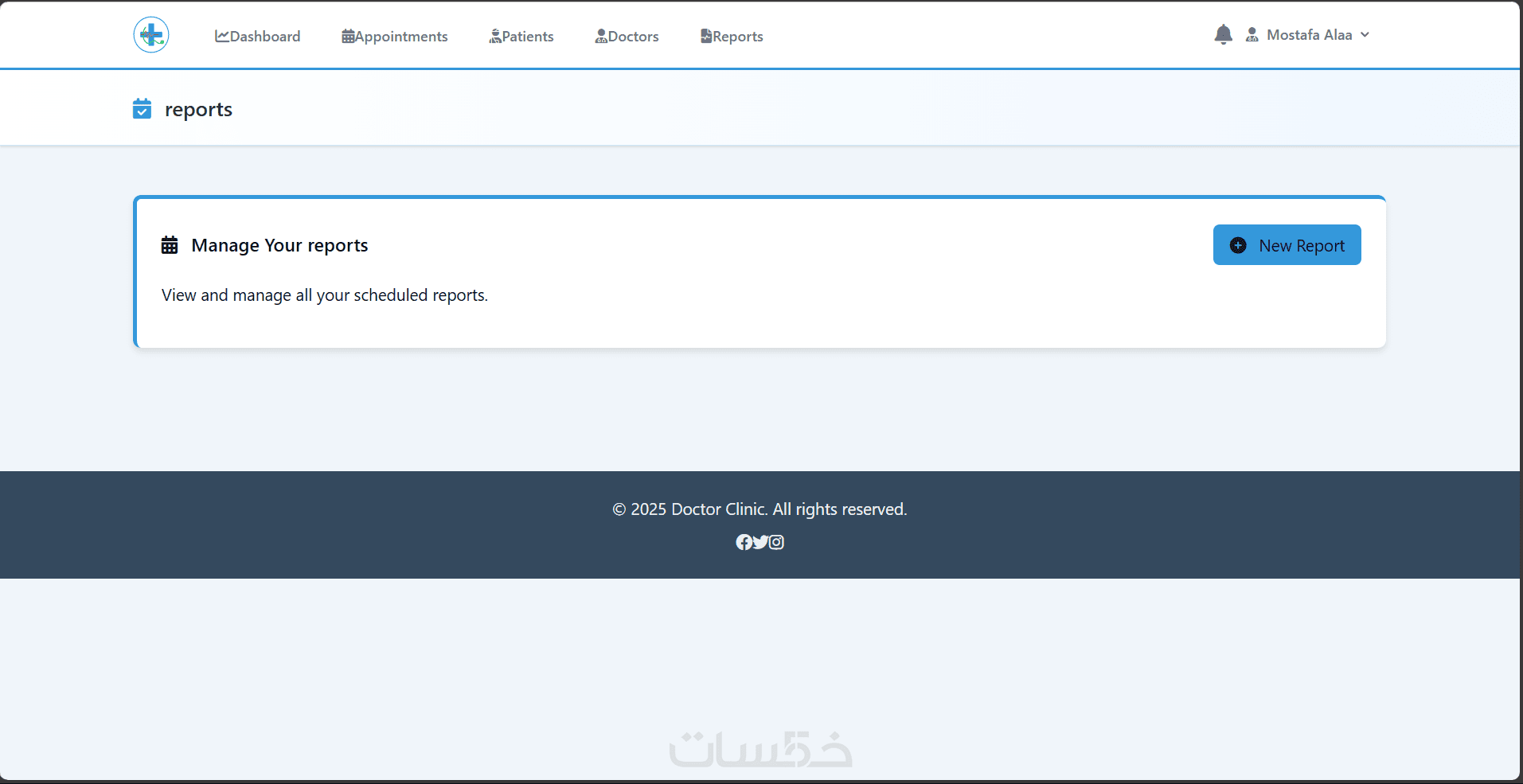The image size is (1523, 784).
Task: Open the Instagram footer icon
Action: tap(776, 542)
